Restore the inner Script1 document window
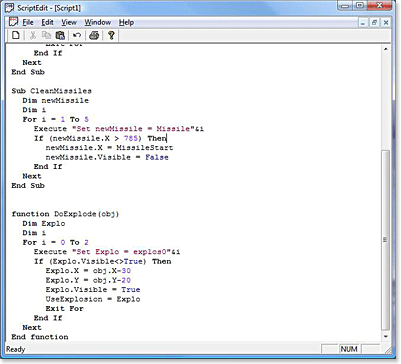 [374, 23]
